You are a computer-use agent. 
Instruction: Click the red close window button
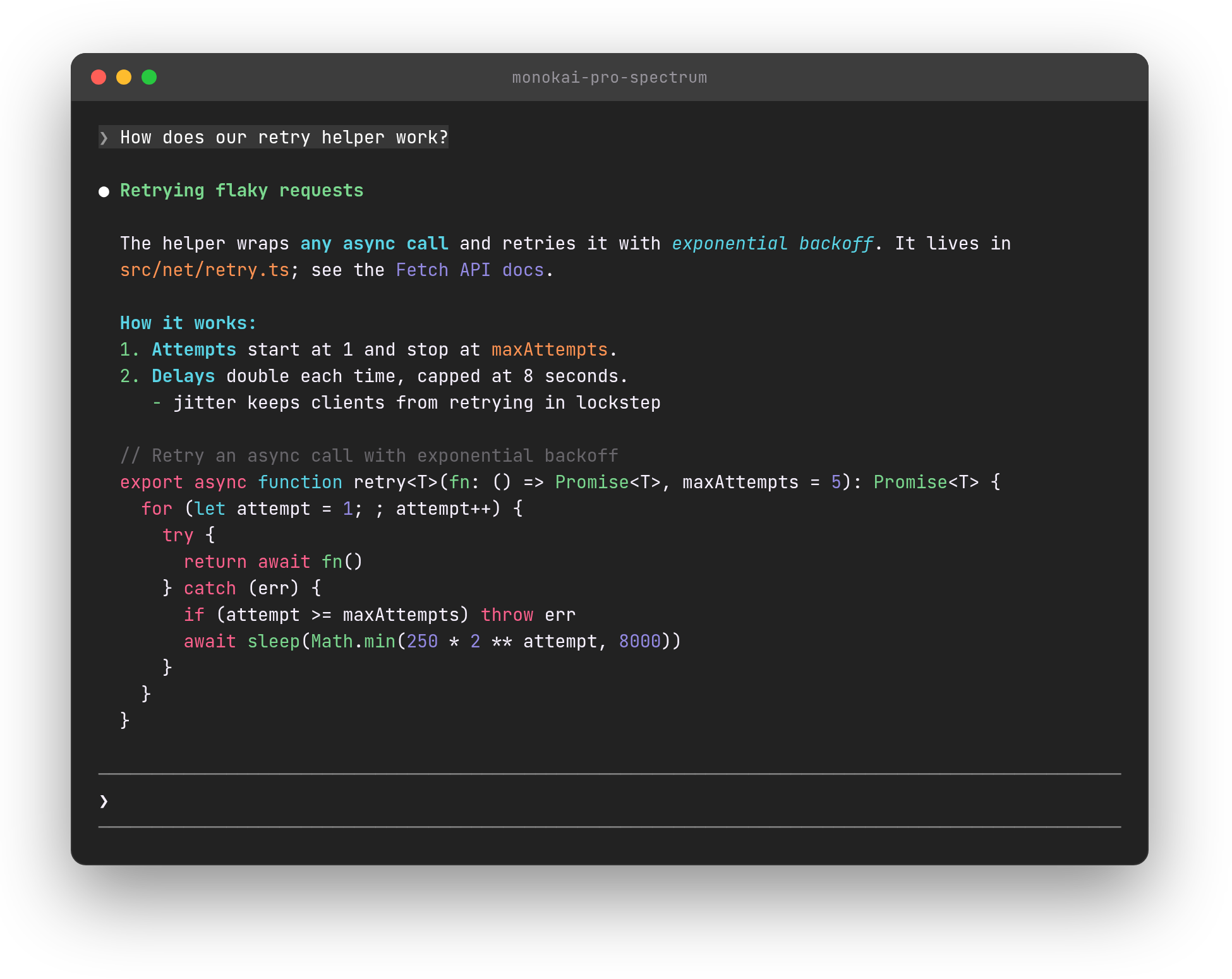point(99,77)
